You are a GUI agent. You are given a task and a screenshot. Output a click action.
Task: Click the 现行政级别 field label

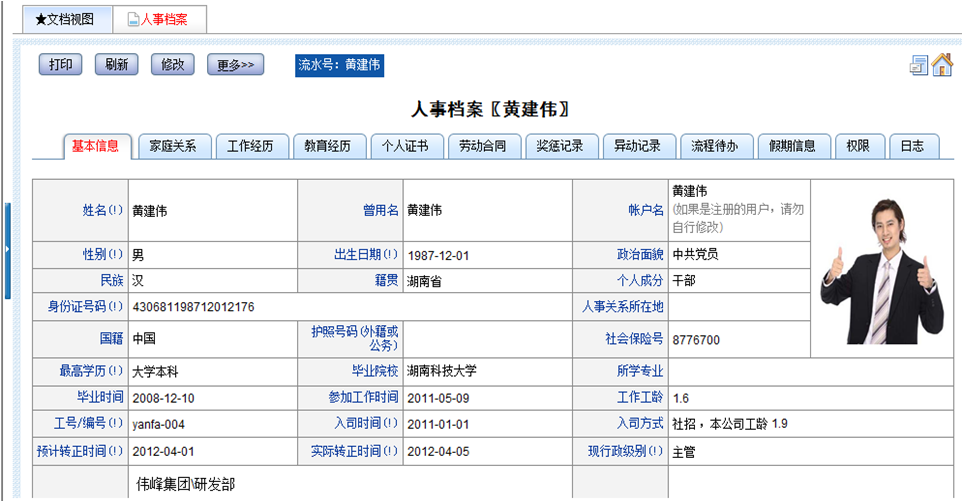pyautogui.click(x=625, y=451)
